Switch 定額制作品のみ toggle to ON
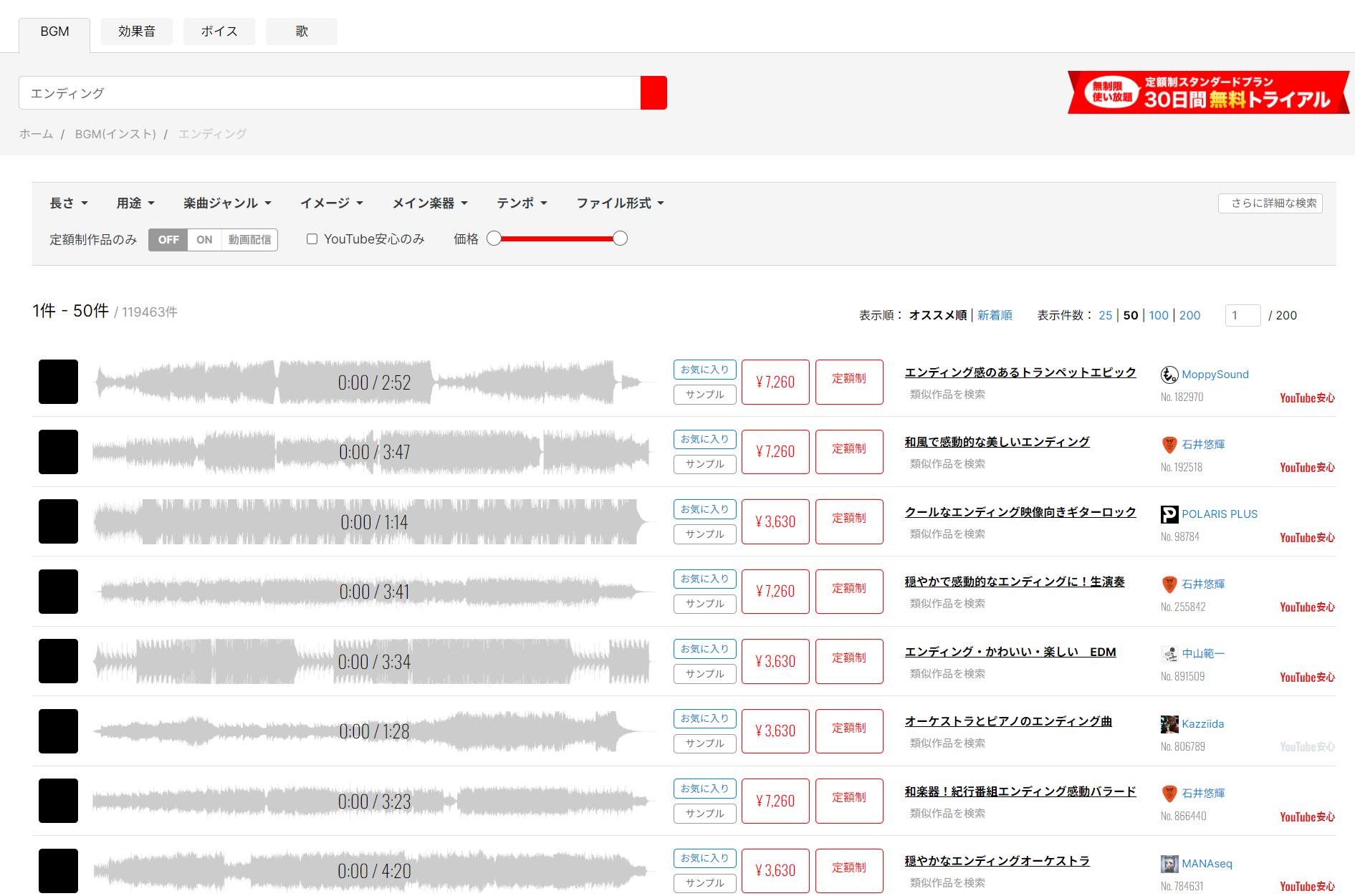 pyautogui.click(x=204, y=240)
